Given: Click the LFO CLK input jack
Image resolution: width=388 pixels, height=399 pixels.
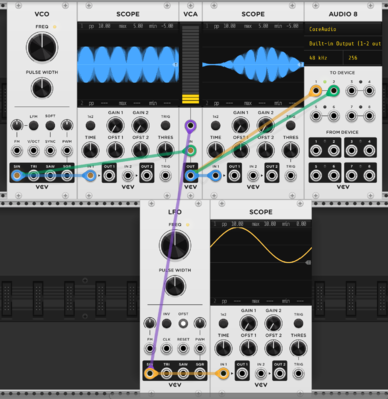Looking at the screenshot, I should point(166,349).
